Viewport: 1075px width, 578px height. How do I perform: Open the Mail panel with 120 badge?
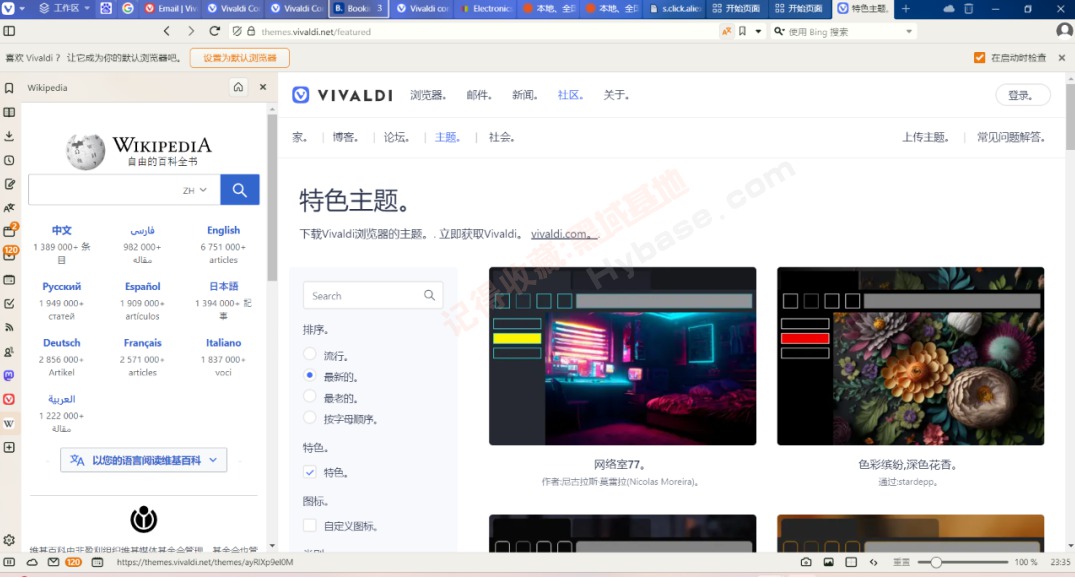click(x=10, y=254)
